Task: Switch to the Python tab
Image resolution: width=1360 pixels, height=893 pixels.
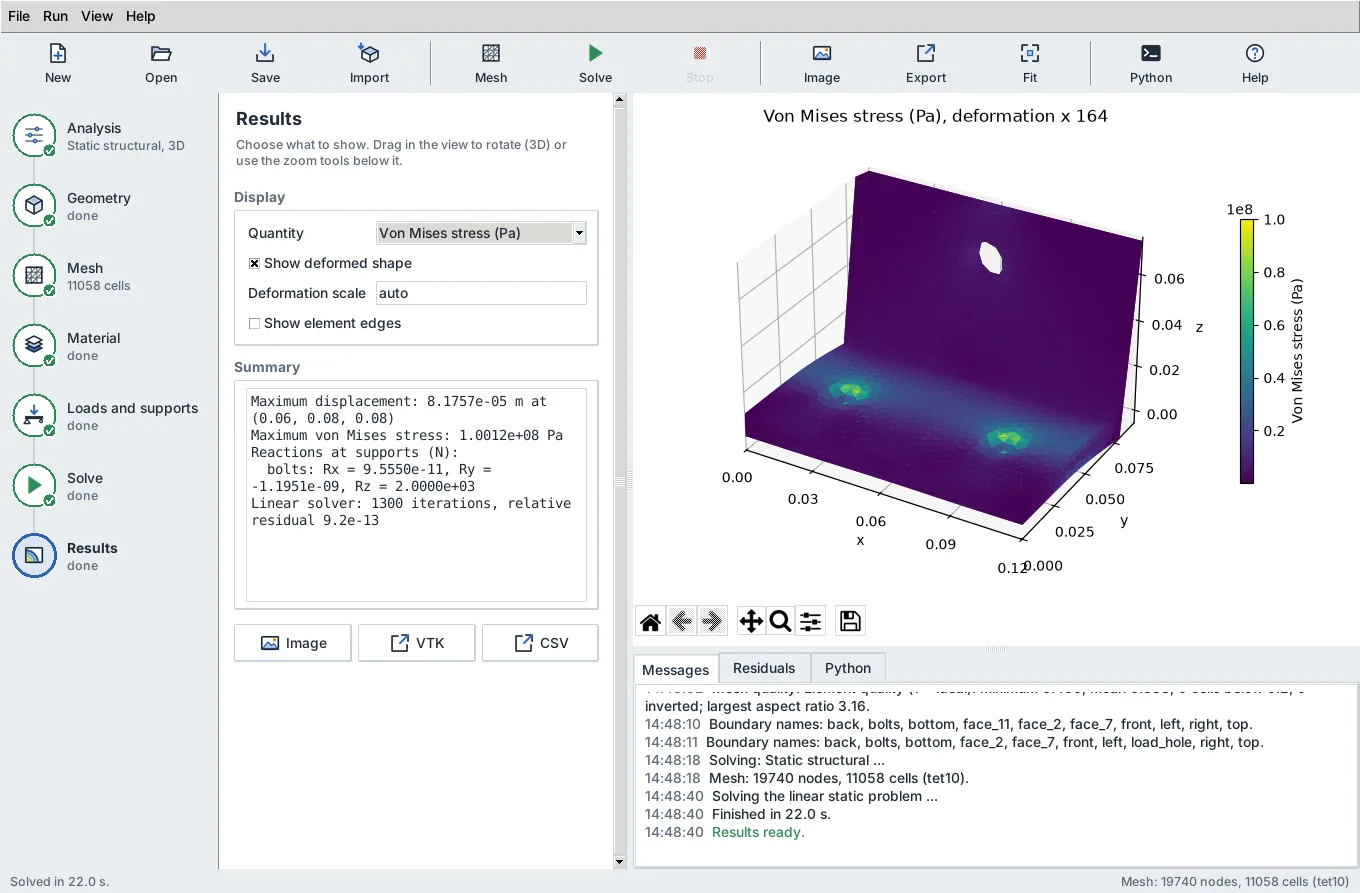Action: click(x=848, y=668)
